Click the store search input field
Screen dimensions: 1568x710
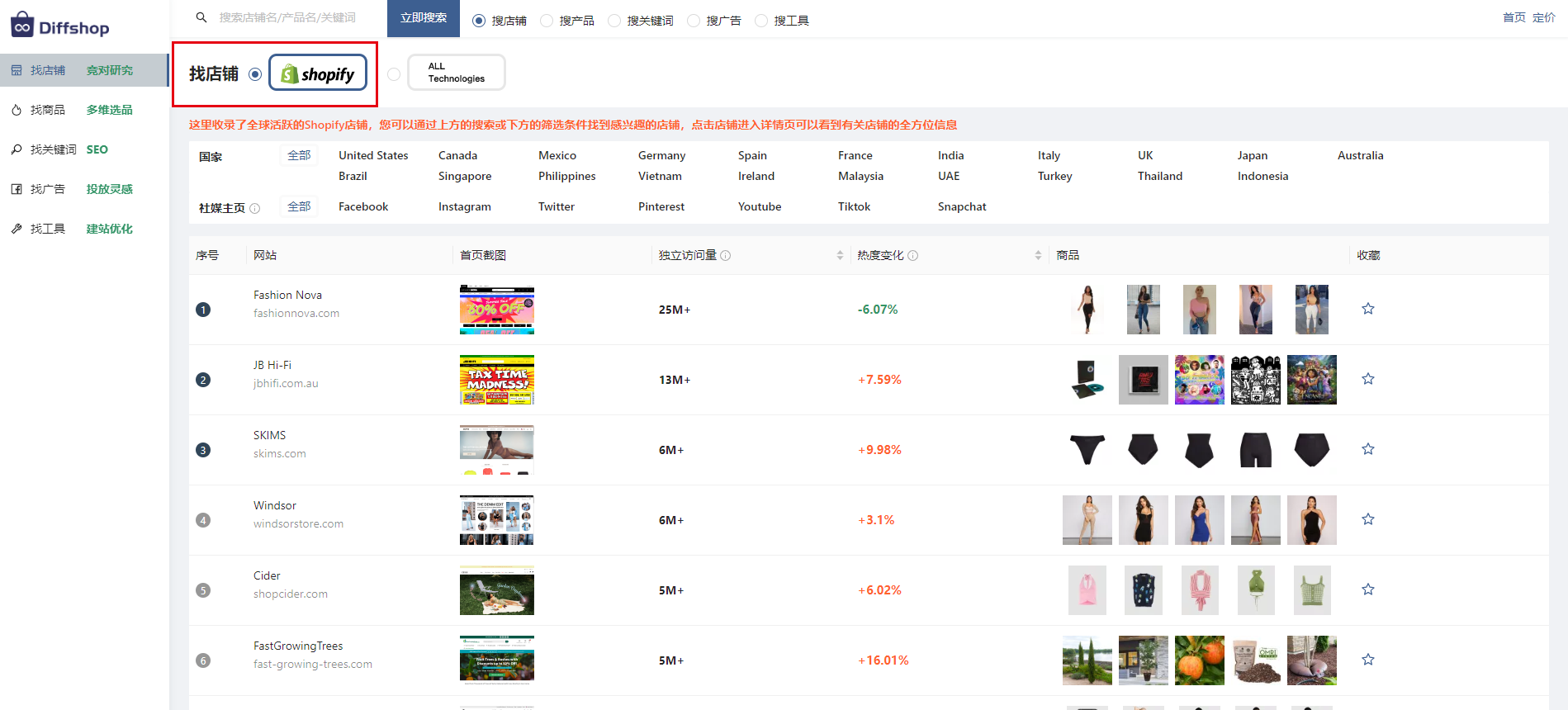coord(287,17)
